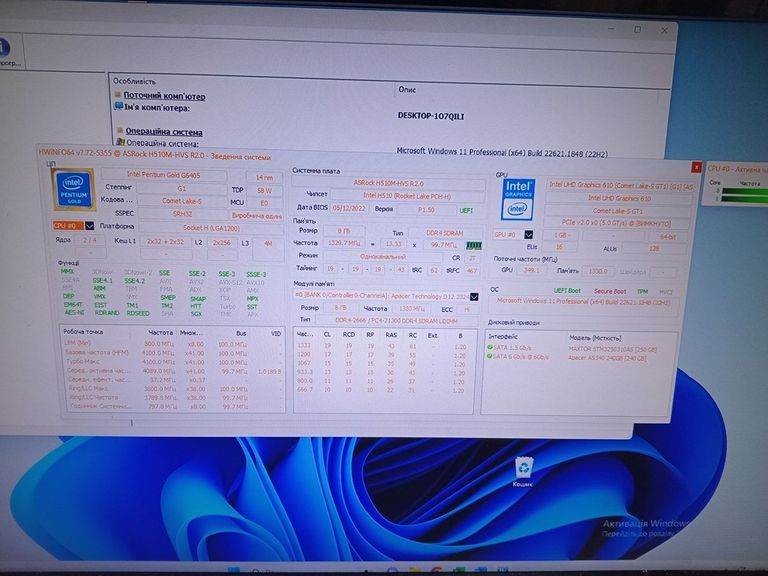768x576 pixels.
Task: Minimize the background system info window
Action: pos(611,29)
